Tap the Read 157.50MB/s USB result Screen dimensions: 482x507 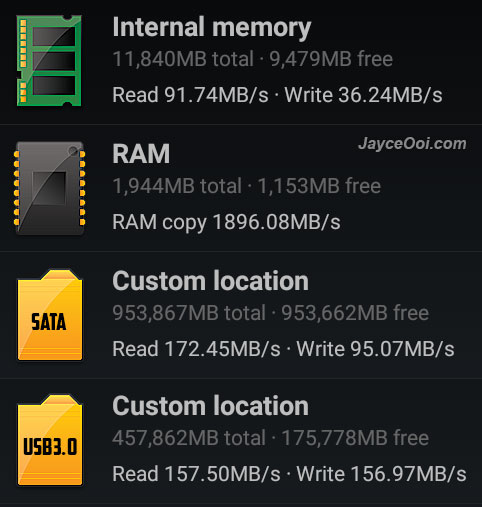(196, 474)
